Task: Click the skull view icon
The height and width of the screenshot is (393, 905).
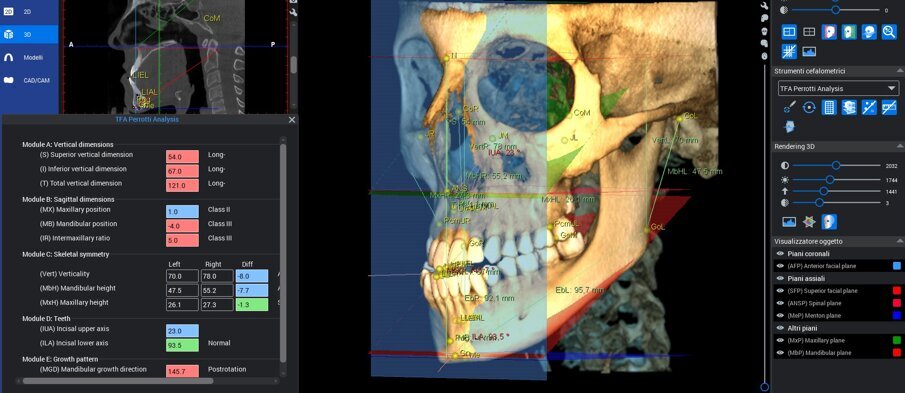Action: click(869, 32)
